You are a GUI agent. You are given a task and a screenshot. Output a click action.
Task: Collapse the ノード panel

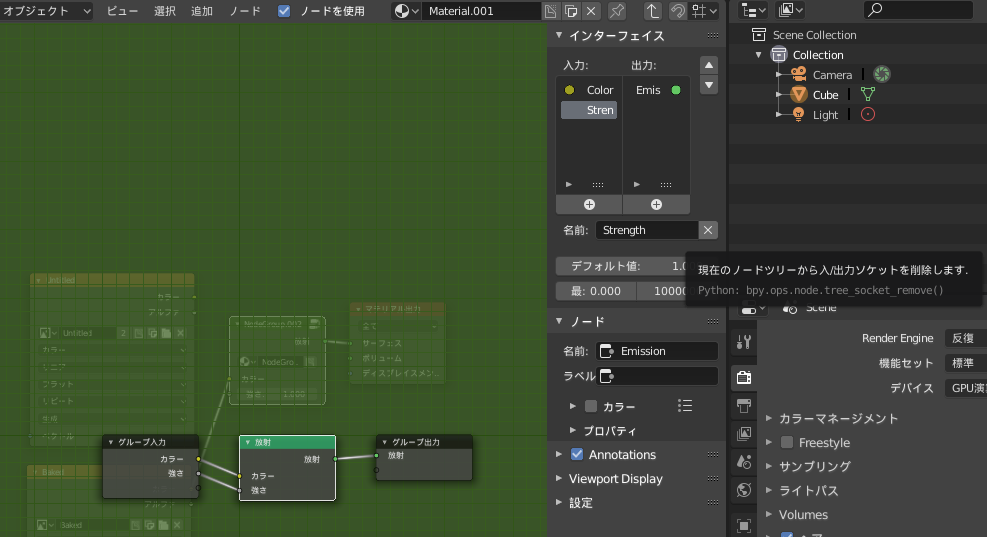click(559, 322)
